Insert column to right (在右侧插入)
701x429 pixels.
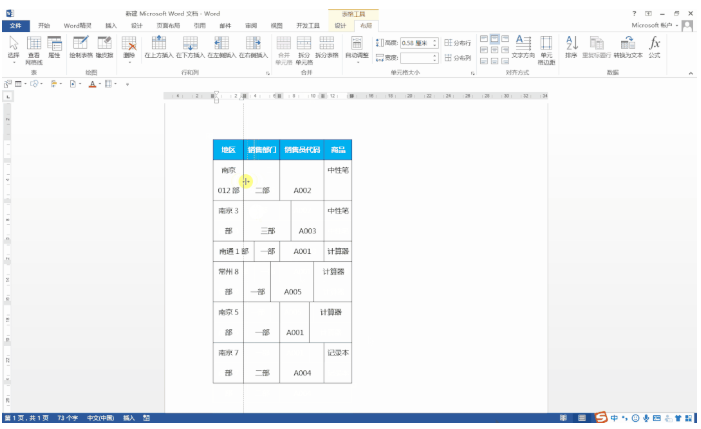pyautogui.click(x=253, y=47)
